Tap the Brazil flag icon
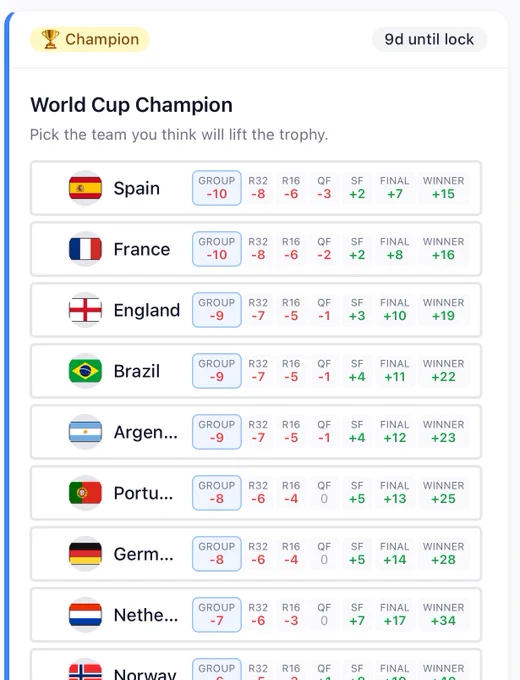The height and width of the screenshot is (680, 520). [x=85, y=371]
